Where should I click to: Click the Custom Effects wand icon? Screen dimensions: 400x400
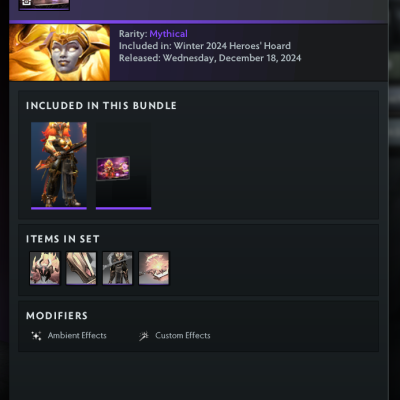[144, 336]
